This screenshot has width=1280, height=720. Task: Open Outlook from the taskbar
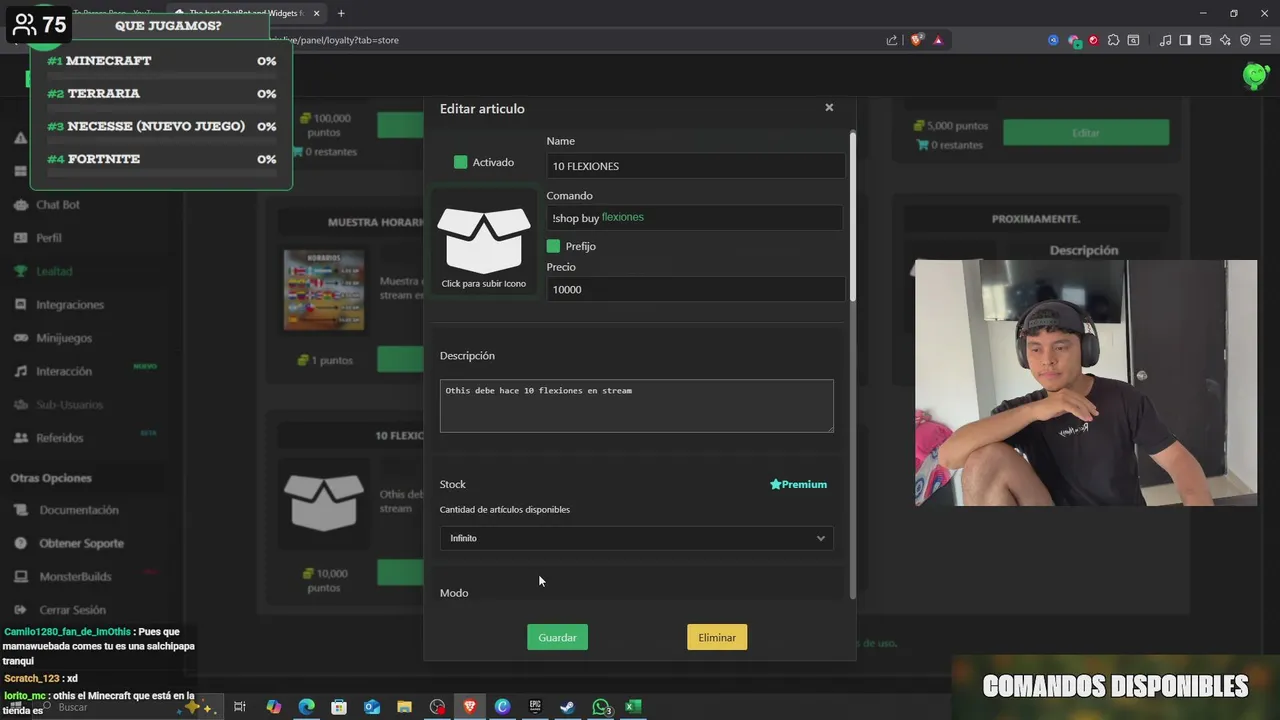click(372, 707)
